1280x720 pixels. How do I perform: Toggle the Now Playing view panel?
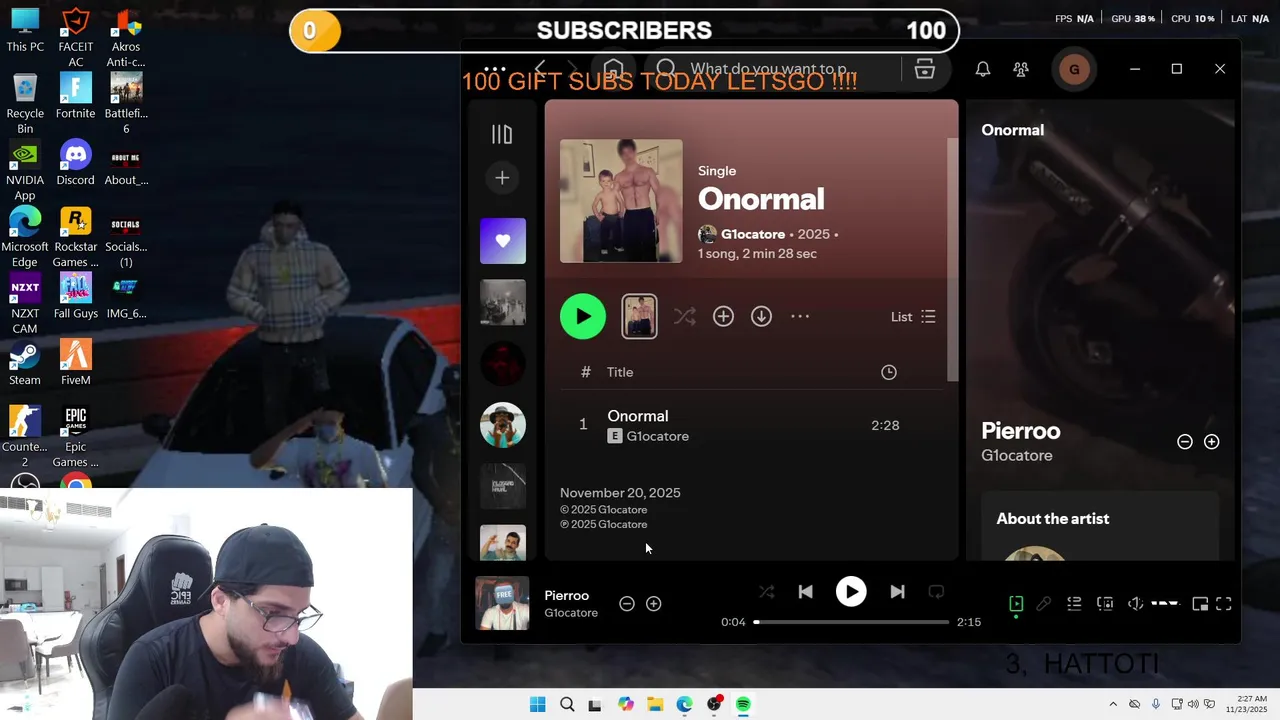[1016, 604]
